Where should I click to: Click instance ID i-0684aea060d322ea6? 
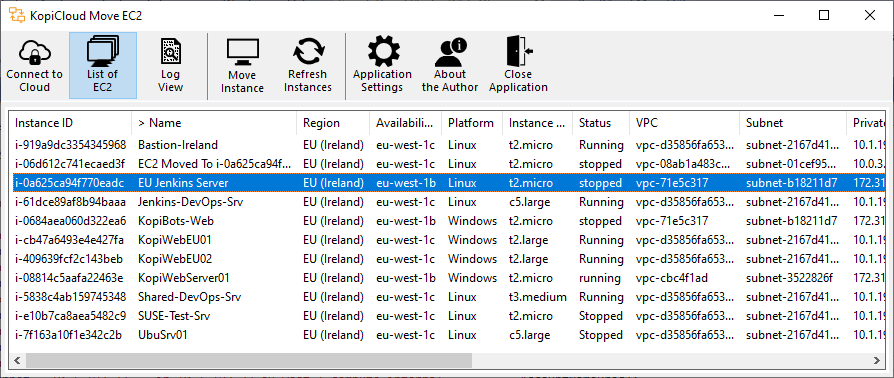[x=71, y=221]
